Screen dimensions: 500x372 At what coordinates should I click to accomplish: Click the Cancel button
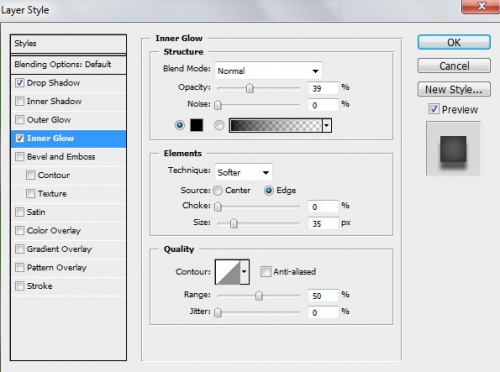click(454, 66)
